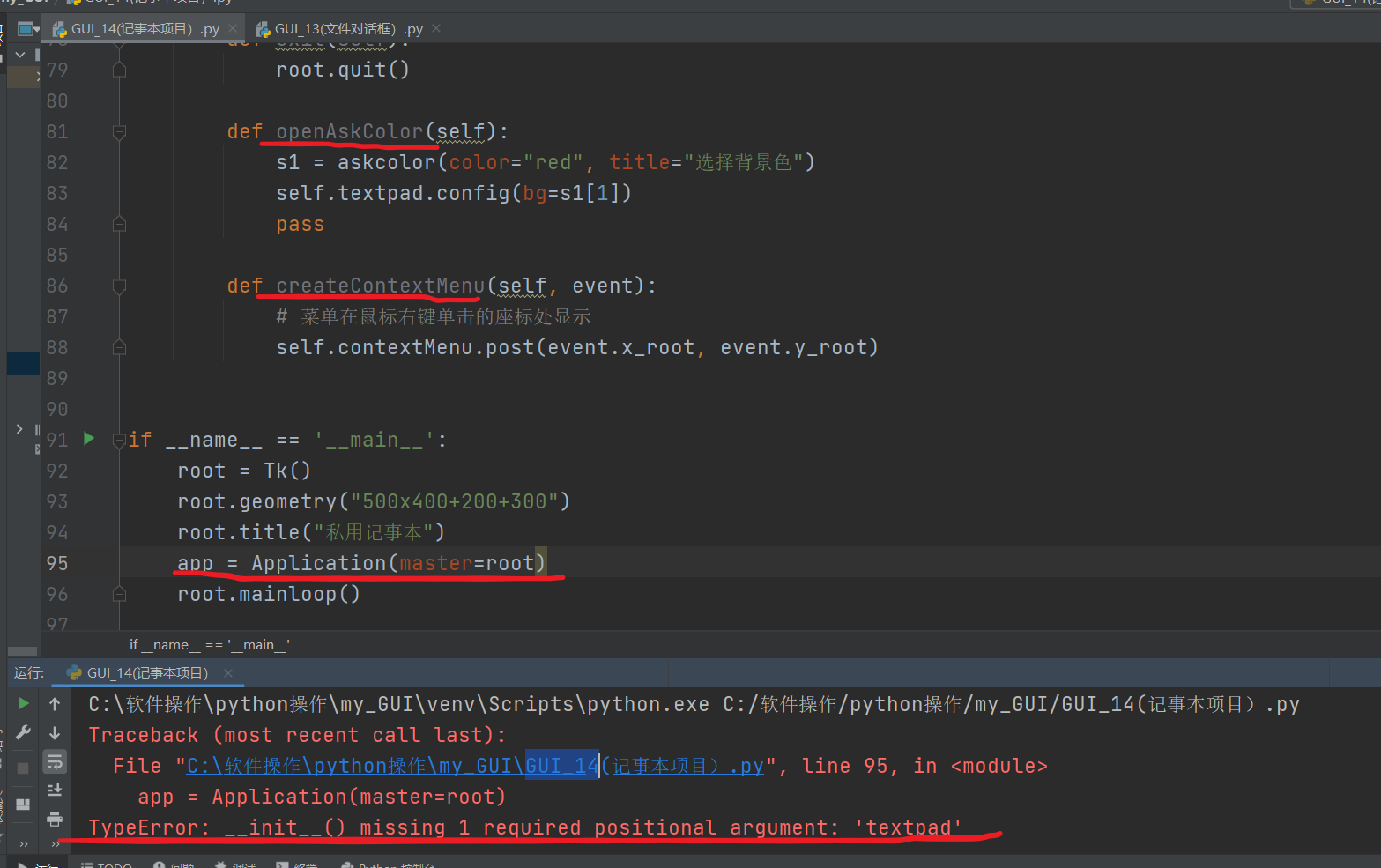
Task: Show more actions in second Run toolbar column
Action: tap(55, 843)
